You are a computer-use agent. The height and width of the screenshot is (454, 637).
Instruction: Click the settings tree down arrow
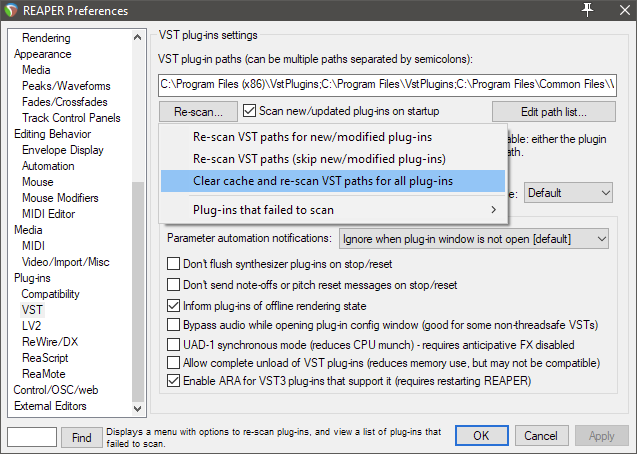click(x=138, y=409)
